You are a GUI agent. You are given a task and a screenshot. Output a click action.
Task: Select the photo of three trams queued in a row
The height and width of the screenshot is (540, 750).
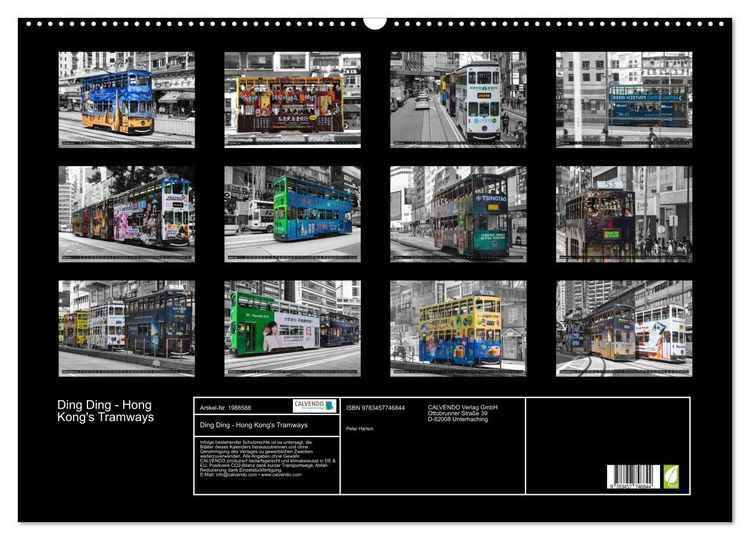pyautogui.click(x=127, y=328)
